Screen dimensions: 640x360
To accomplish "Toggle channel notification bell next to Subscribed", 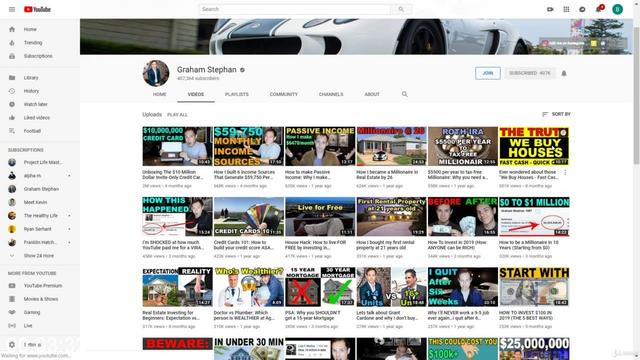I will [564, 73].
